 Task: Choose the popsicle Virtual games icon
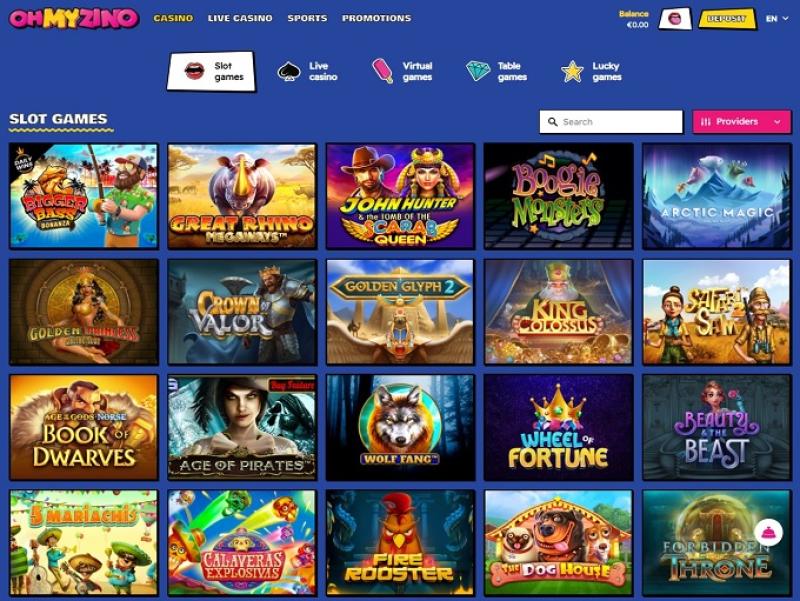(x=383, y=71)
